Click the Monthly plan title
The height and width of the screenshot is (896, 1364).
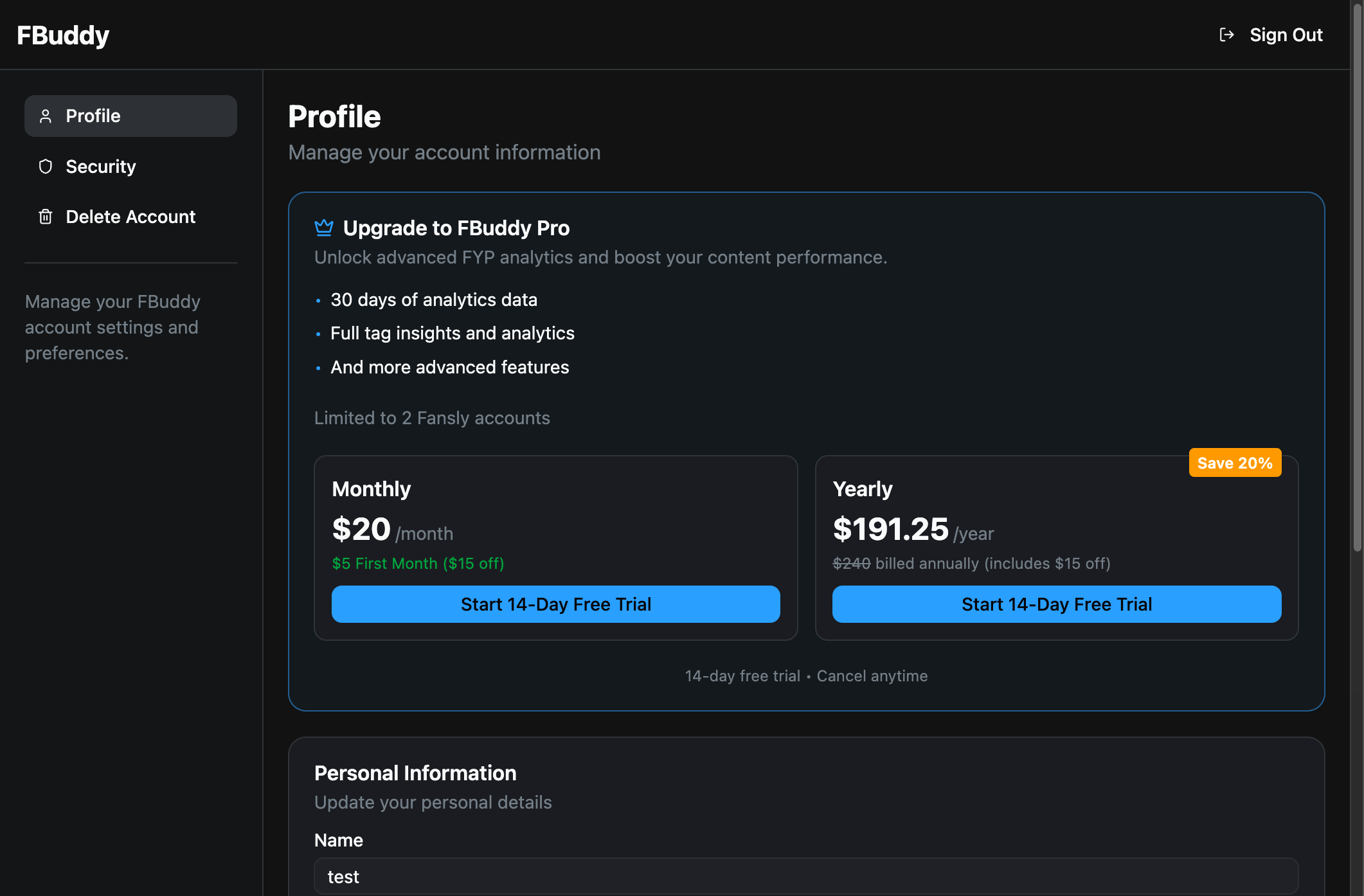point(371,489)
